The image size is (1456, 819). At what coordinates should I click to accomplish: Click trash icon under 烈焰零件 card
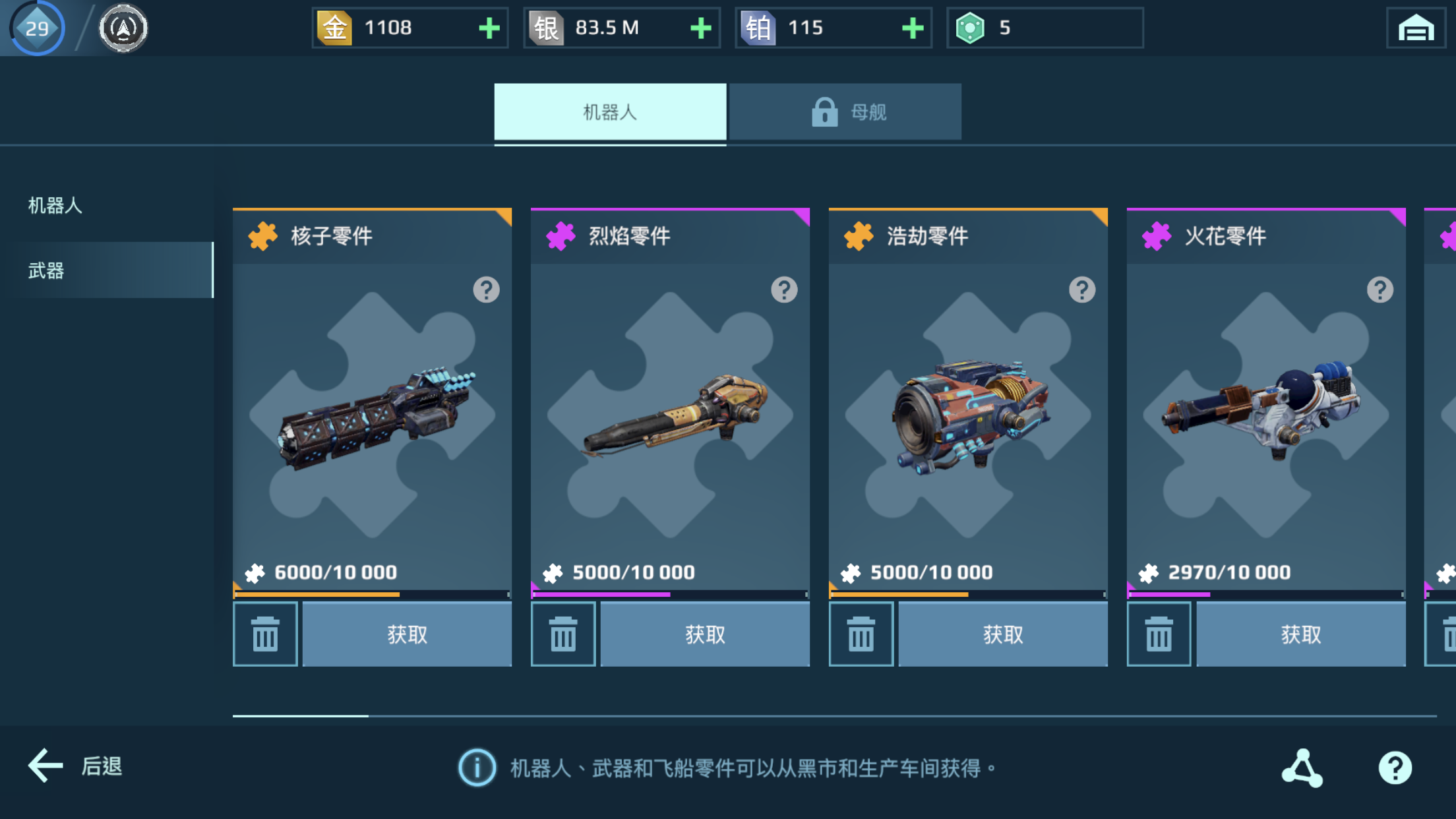click(x=563, y=634)
